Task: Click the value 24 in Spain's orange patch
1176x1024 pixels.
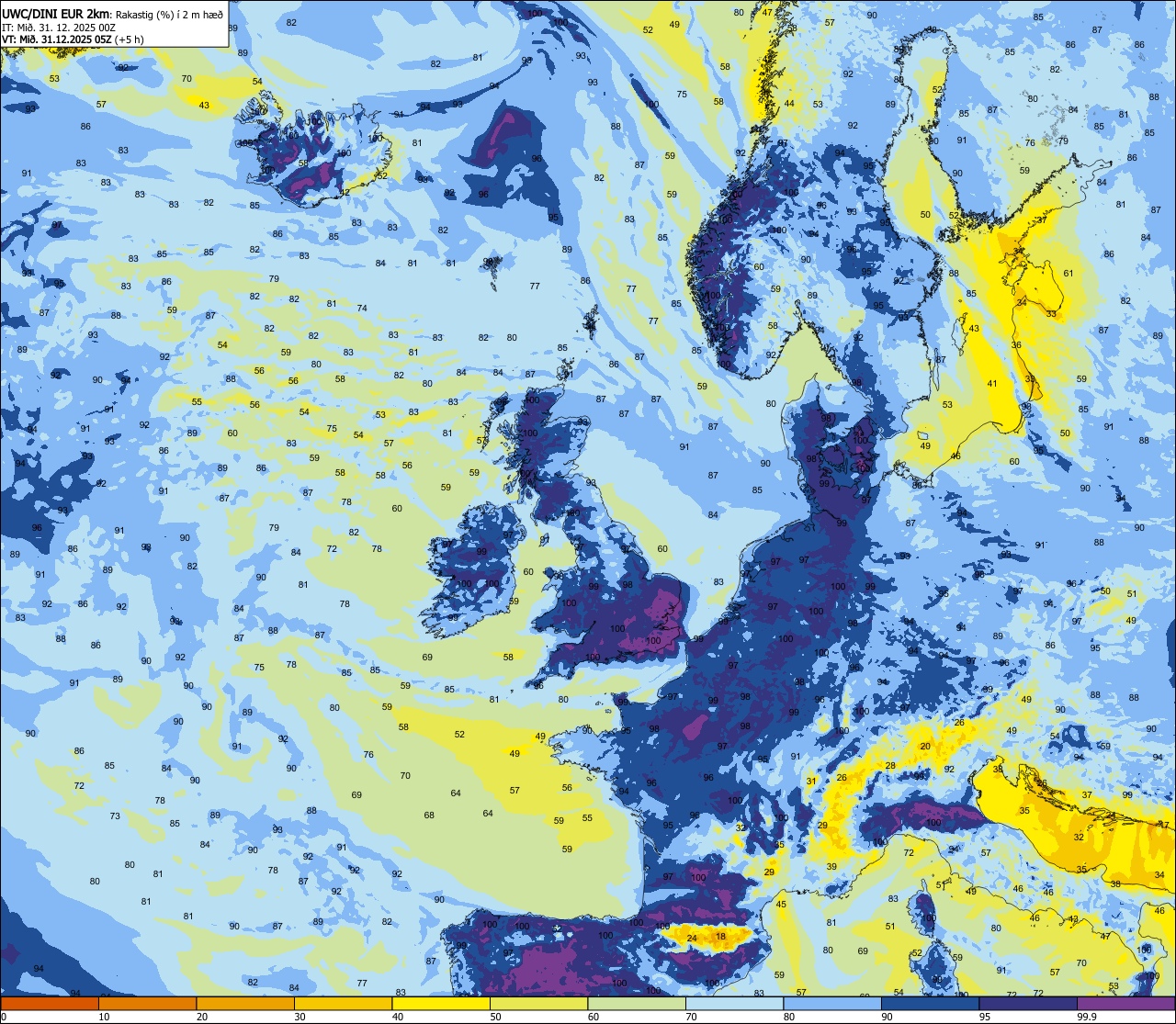Action: click(692, 938)
